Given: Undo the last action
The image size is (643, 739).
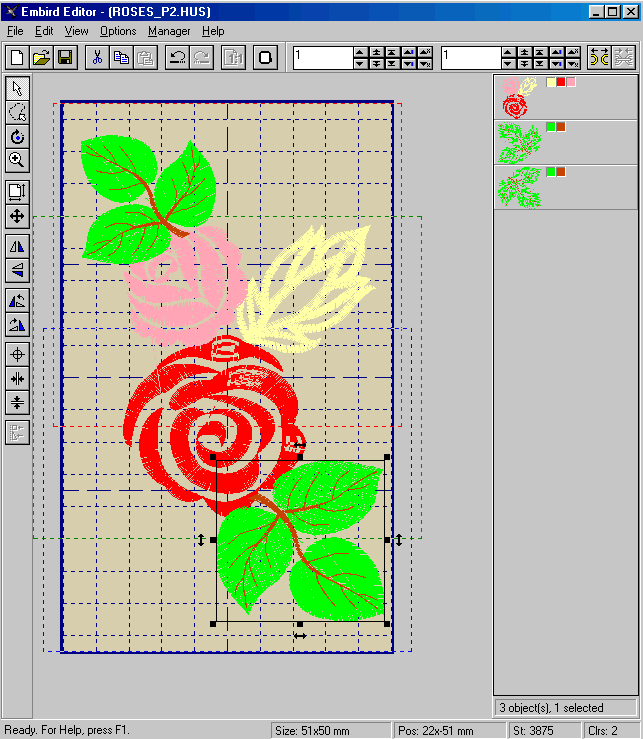Looking at the screenshot, I should [x=177, y=57].
